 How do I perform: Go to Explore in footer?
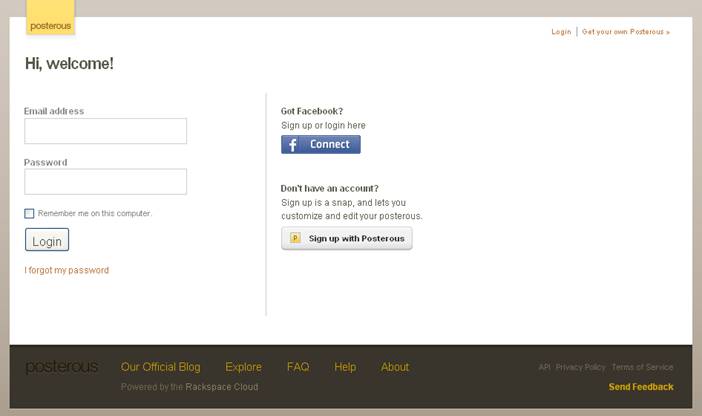click(x=244, y=367)
